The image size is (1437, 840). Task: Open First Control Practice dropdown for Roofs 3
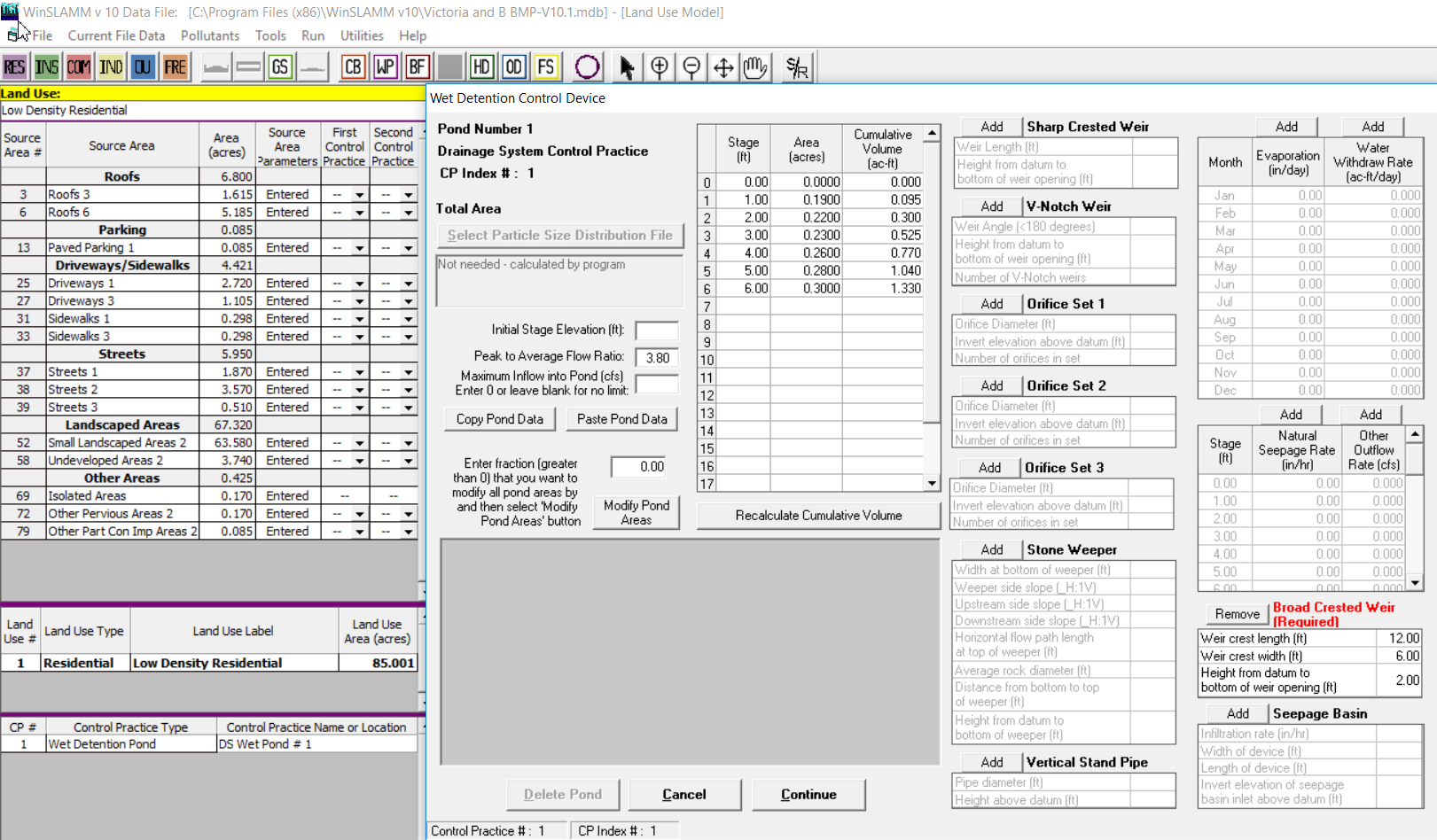pos(358,194)
